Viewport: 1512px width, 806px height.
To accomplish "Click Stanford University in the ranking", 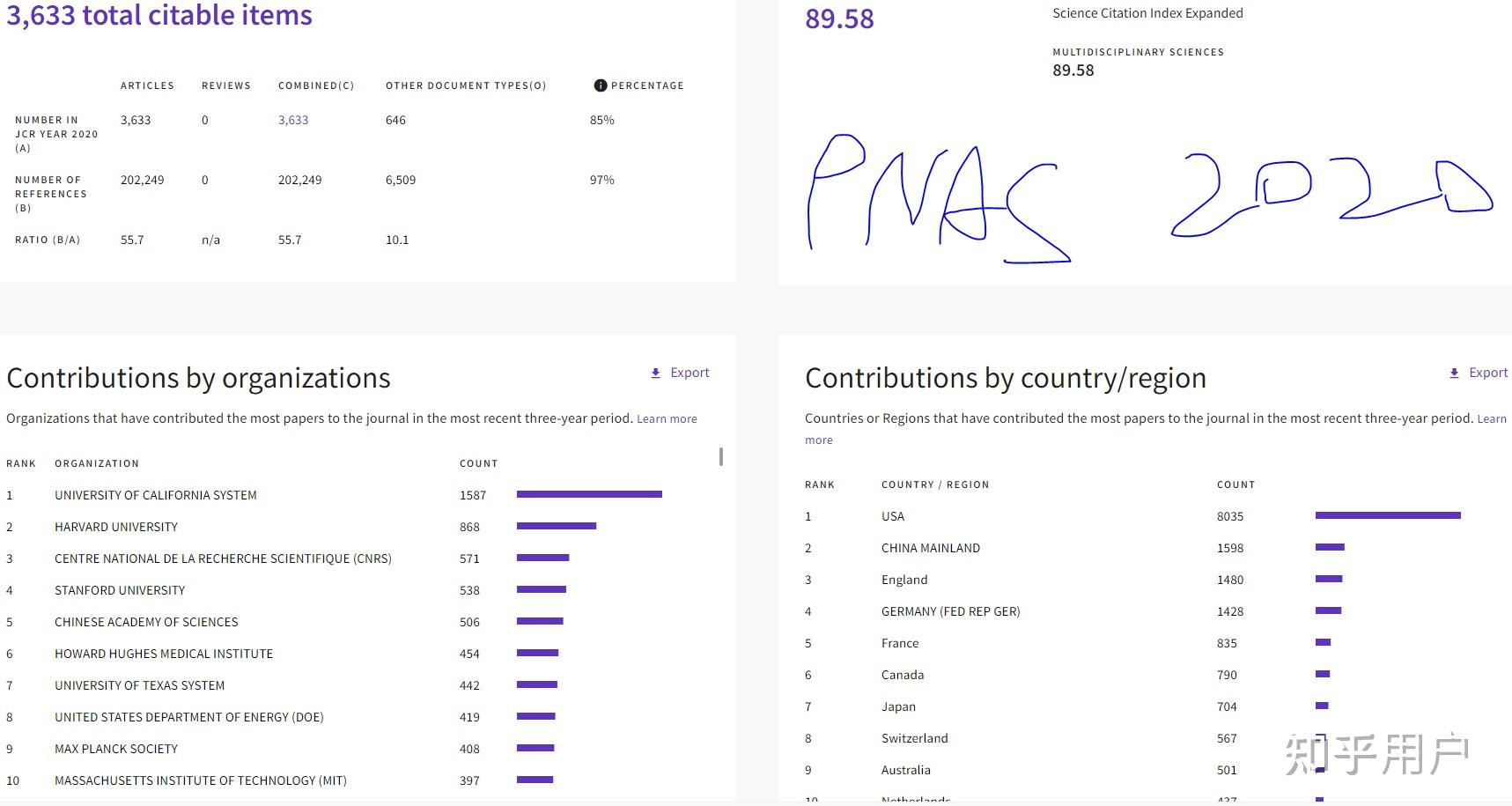I will (120, 590).
